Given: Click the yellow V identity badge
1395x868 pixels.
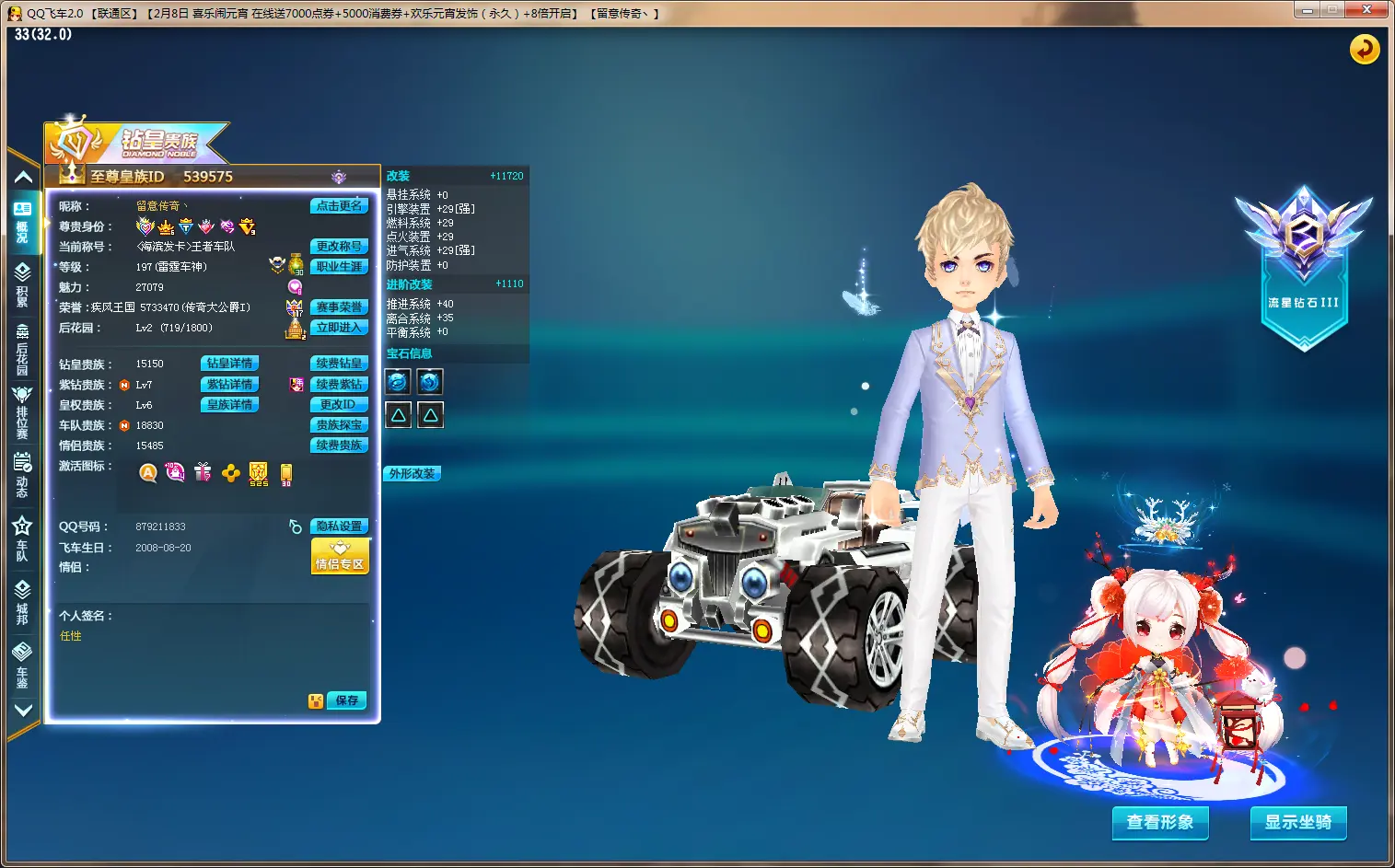Looking at the screenshot, I should pos(247,226).
